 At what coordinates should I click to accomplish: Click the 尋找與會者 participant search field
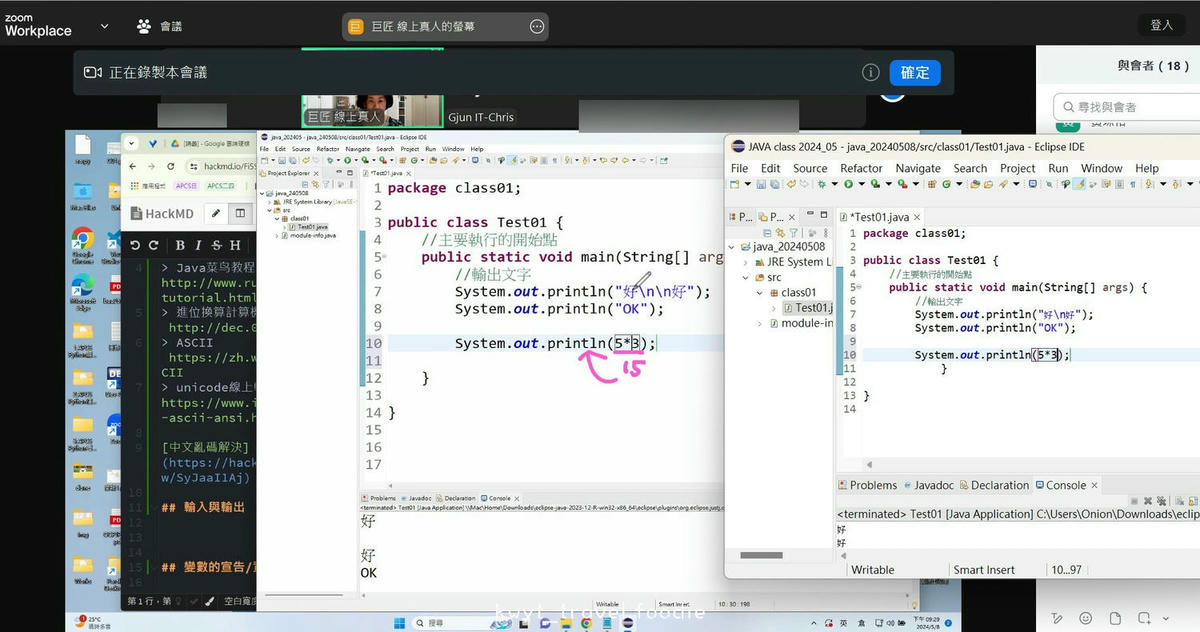click(x=1126, y=107)
